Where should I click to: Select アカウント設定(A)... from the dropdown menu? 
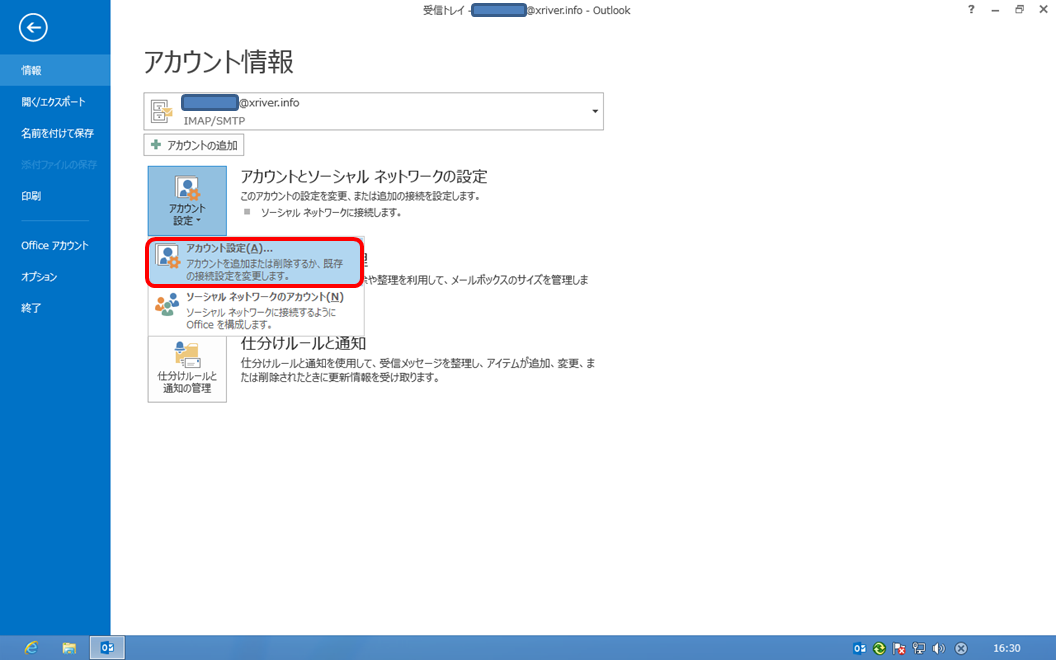(x=254, y=261)
